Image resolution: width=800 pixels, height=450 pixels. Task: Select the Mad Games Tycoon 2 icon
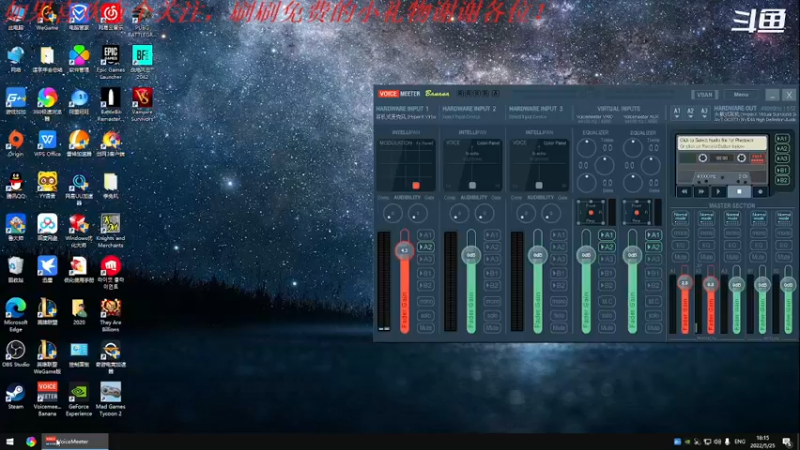tap(110, 400)
